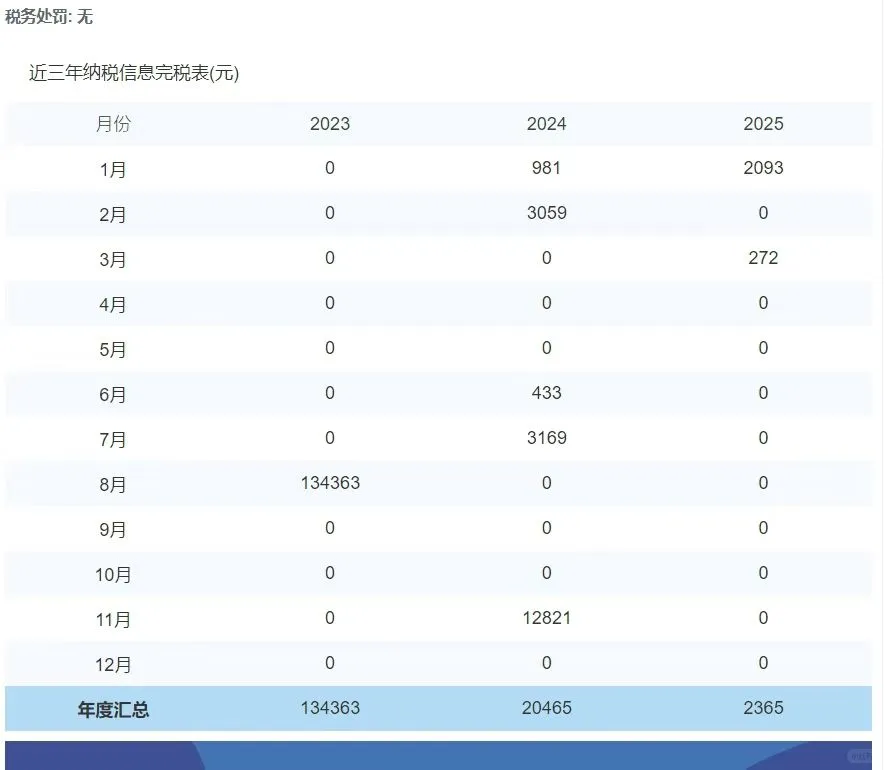Viewport: 884px width, 770px height.
Task: Click the 2093 value for January 2025
Action: [x=763, y=169]
